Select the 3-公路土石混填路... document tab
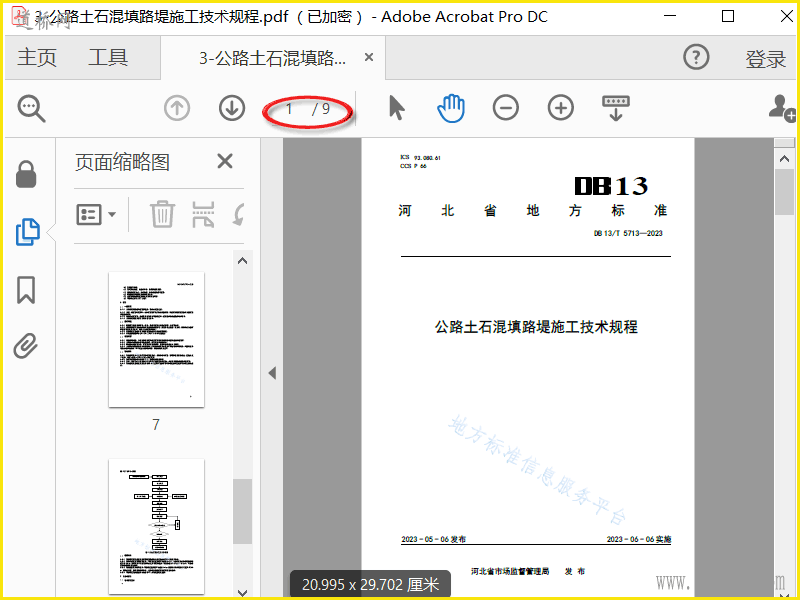The height and width of the screenshot is (600, 800). pos(272,58)
